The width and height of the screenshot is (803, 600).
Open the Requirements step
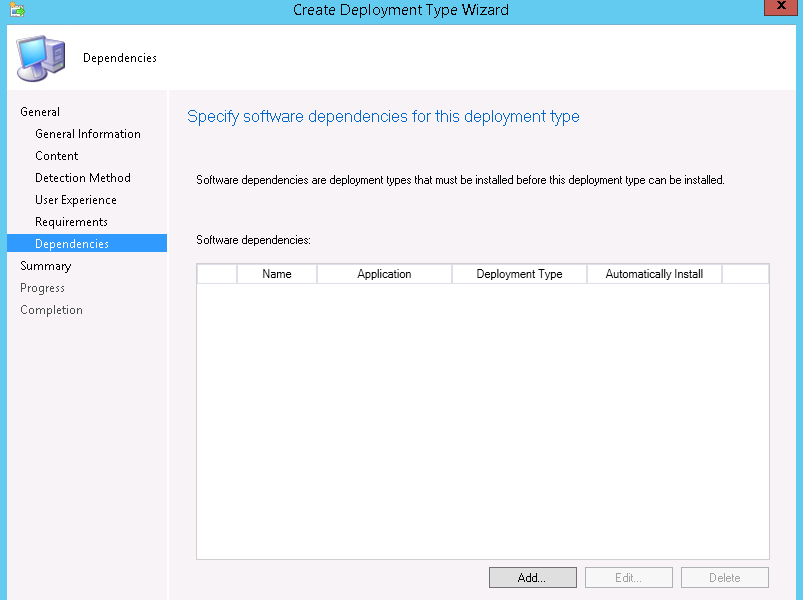(71, 222)
